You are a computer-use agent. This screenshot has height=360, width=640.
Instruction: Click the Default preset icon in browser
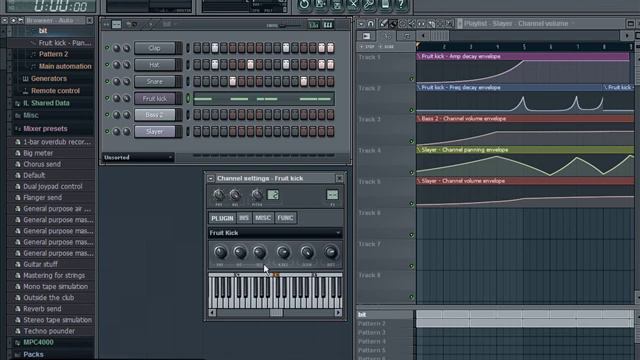point(18,176)
